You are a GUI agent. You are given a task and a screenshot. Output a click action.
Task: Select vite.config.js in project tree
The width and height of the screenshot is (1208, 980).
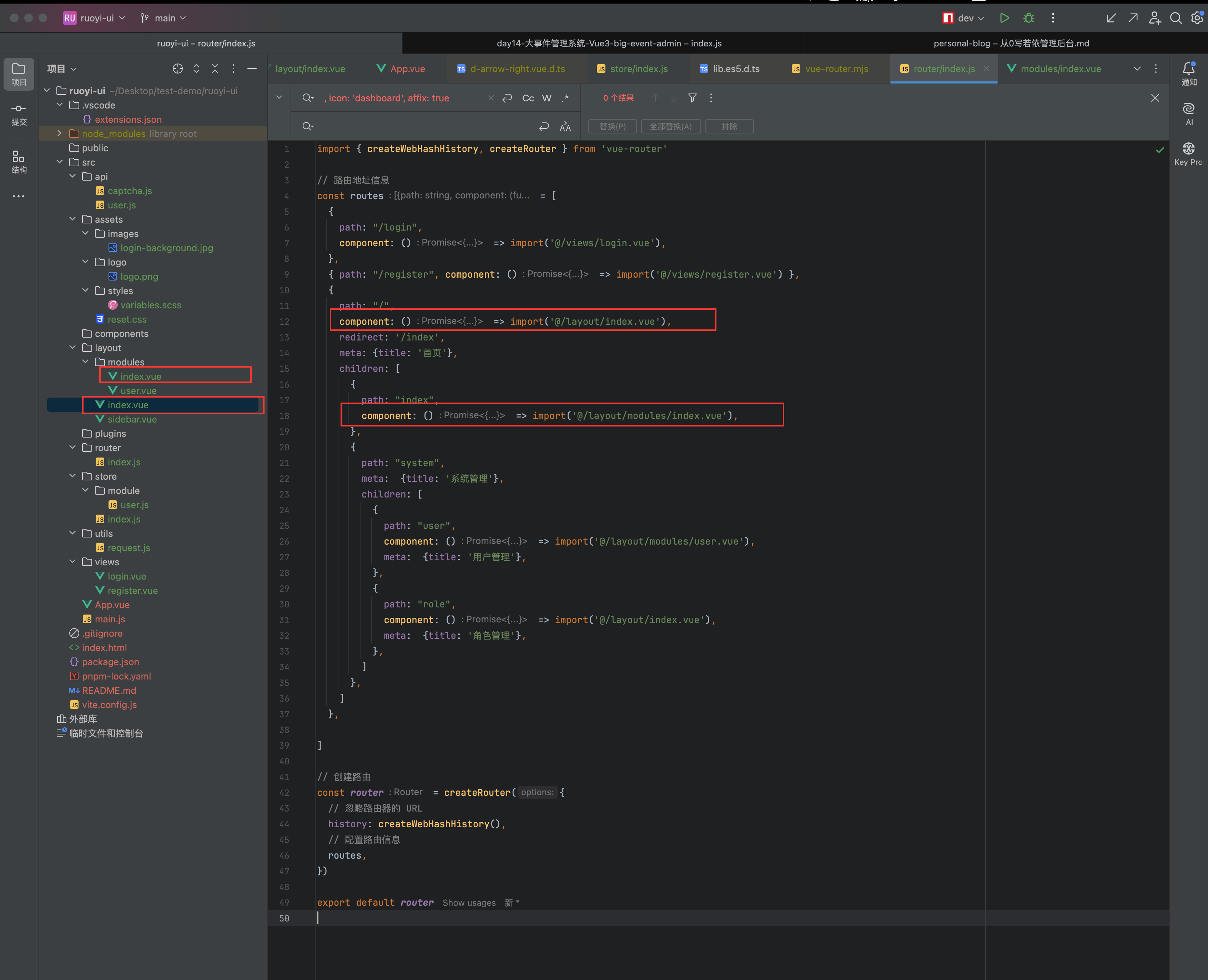coord(109,704)
